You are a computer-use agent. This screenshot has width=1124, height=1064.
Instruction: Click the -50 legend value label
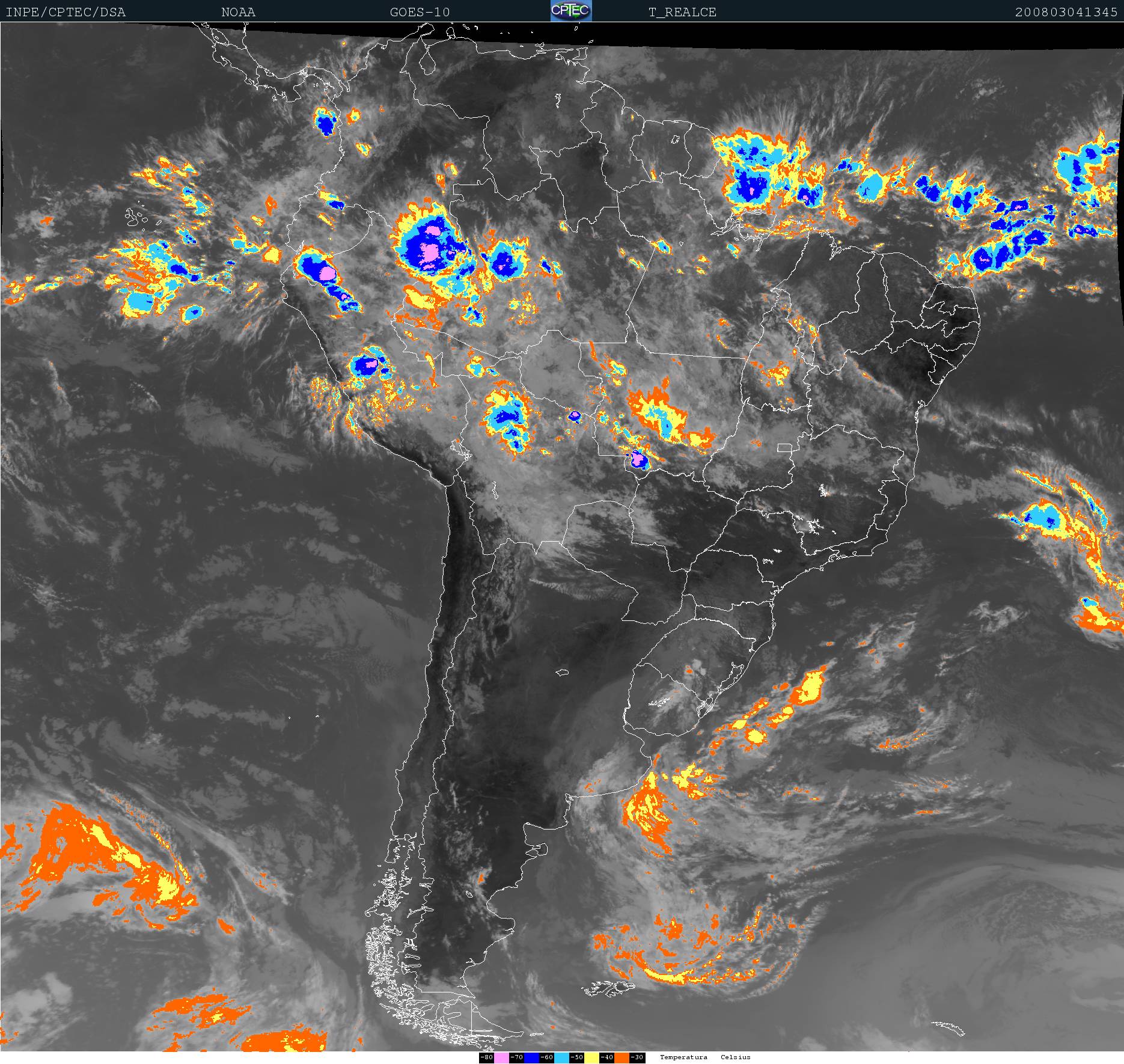(576, 1057)
